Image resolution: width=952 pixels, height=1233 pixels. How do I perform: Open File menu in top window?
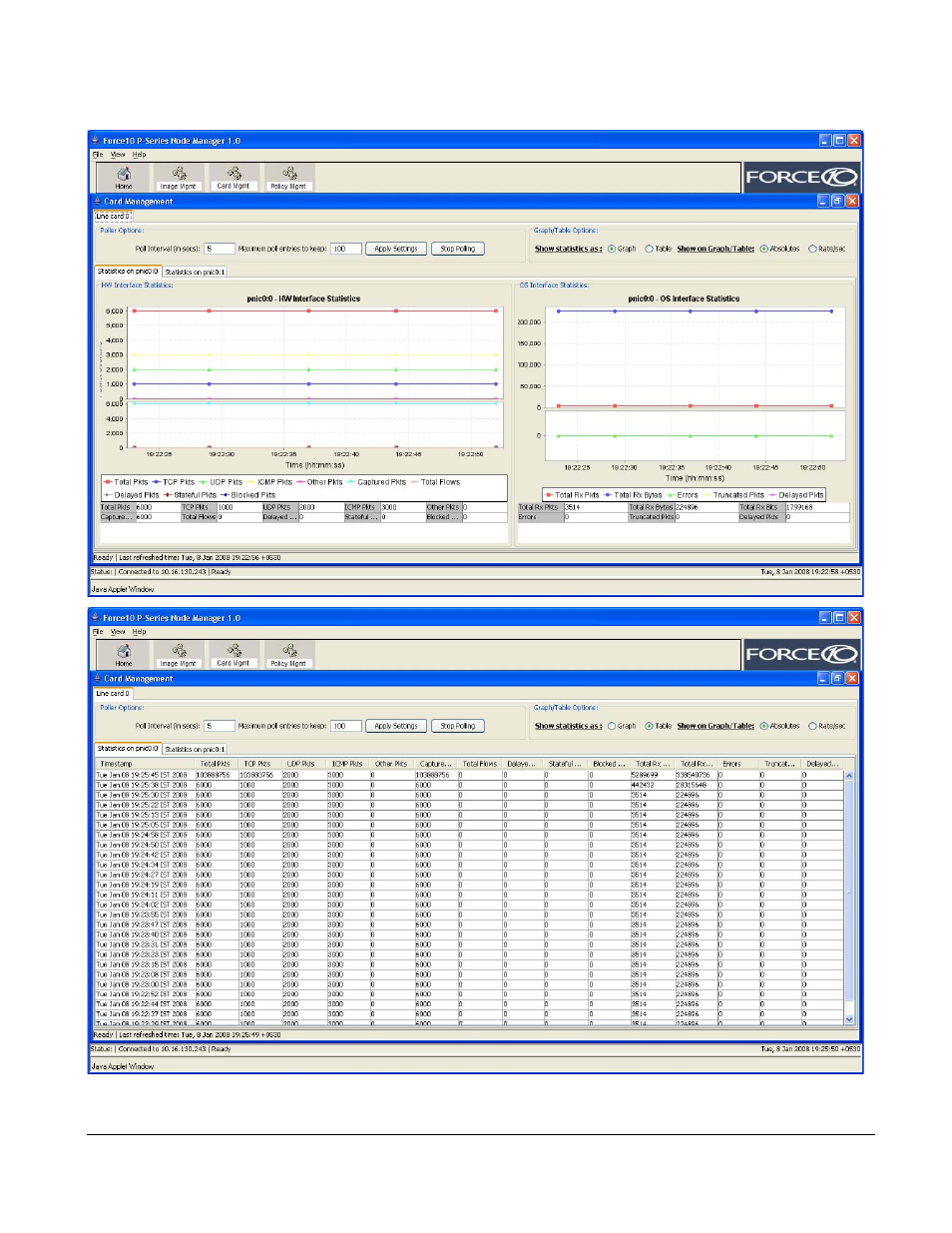click(x=98, y=155)
